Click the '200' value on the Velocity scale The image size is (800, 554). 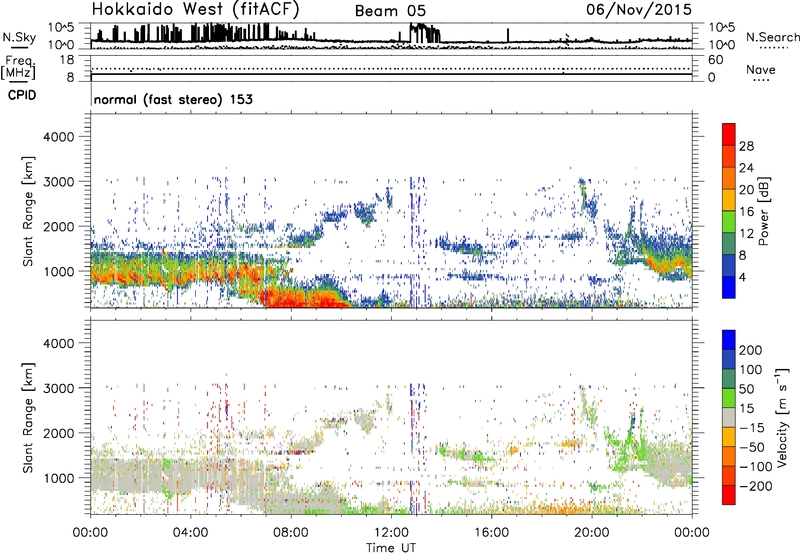click(x=751, y=350)
